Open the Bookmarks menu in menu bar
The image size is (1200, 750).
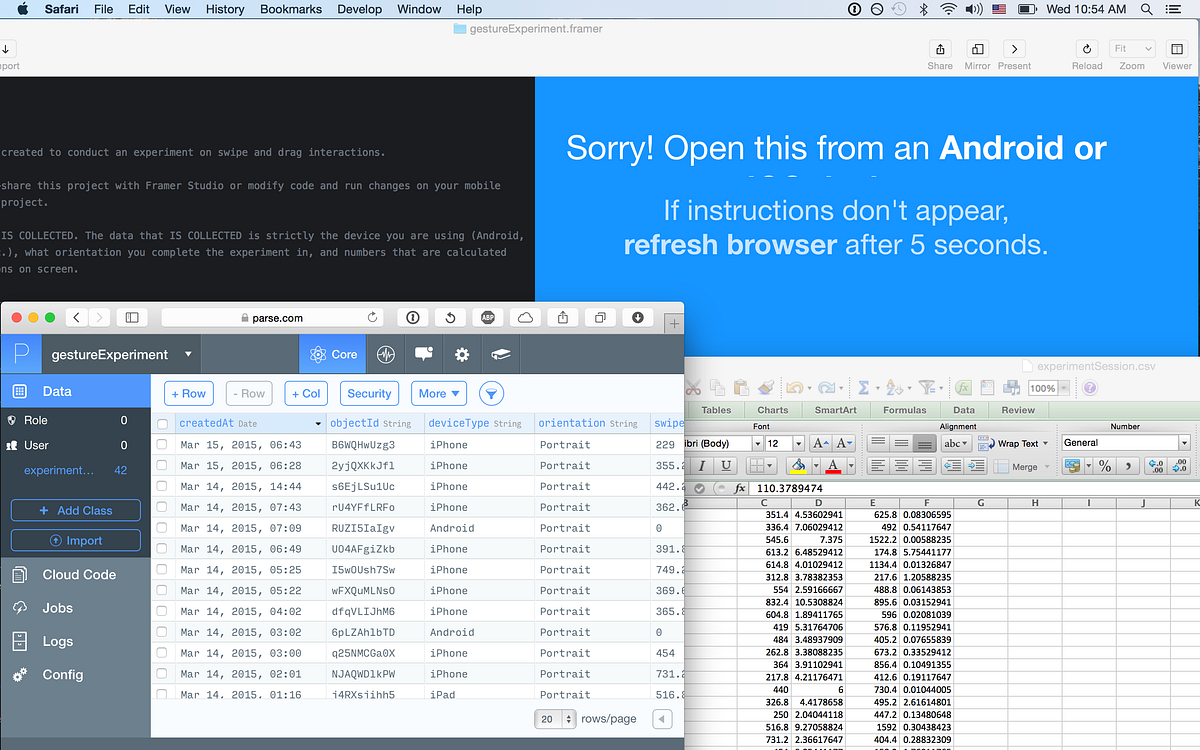(291, 9)
